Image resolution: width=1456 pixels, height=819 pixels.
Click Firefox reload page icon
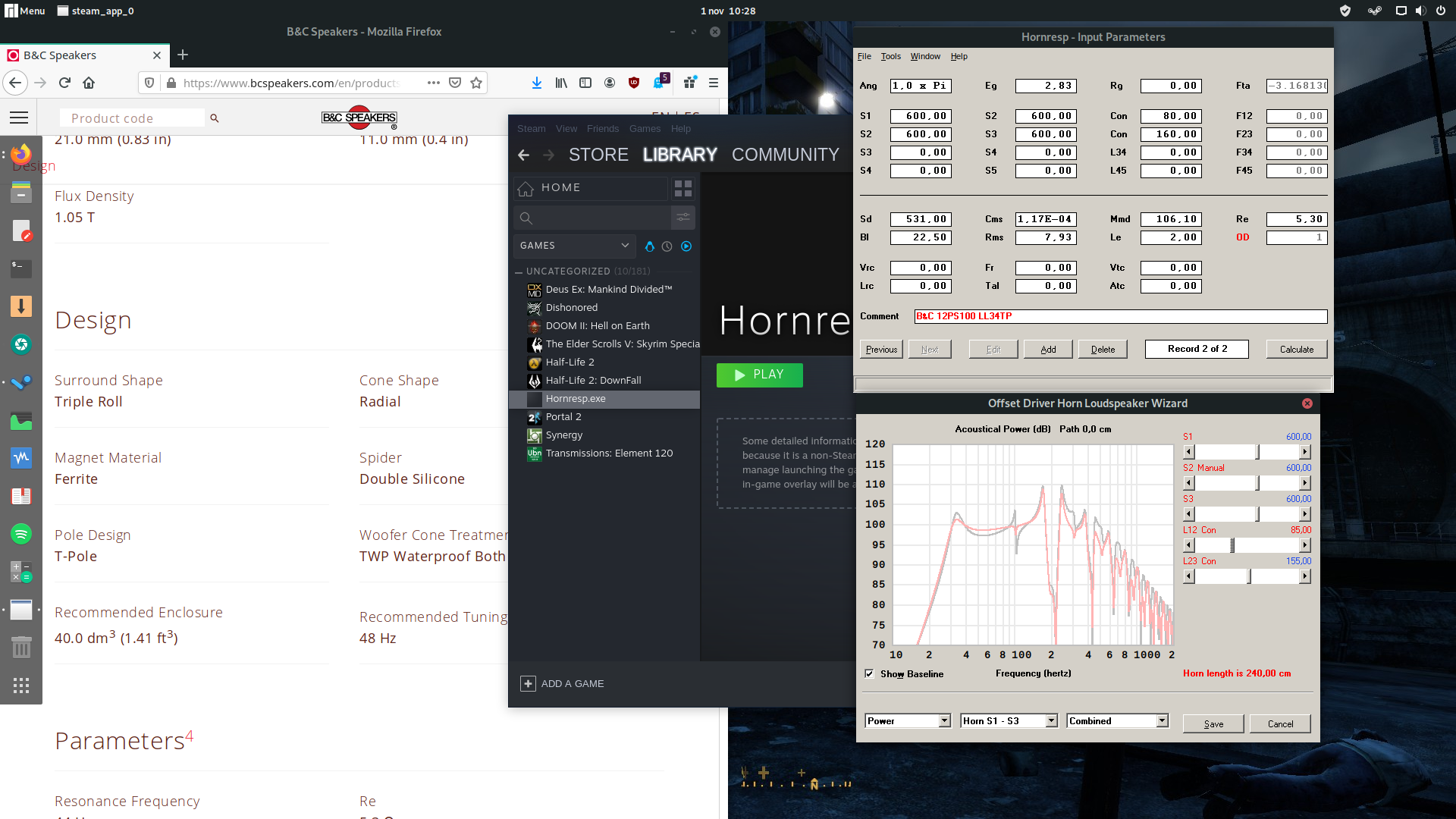pyautogui.click(x=65, y=83)
